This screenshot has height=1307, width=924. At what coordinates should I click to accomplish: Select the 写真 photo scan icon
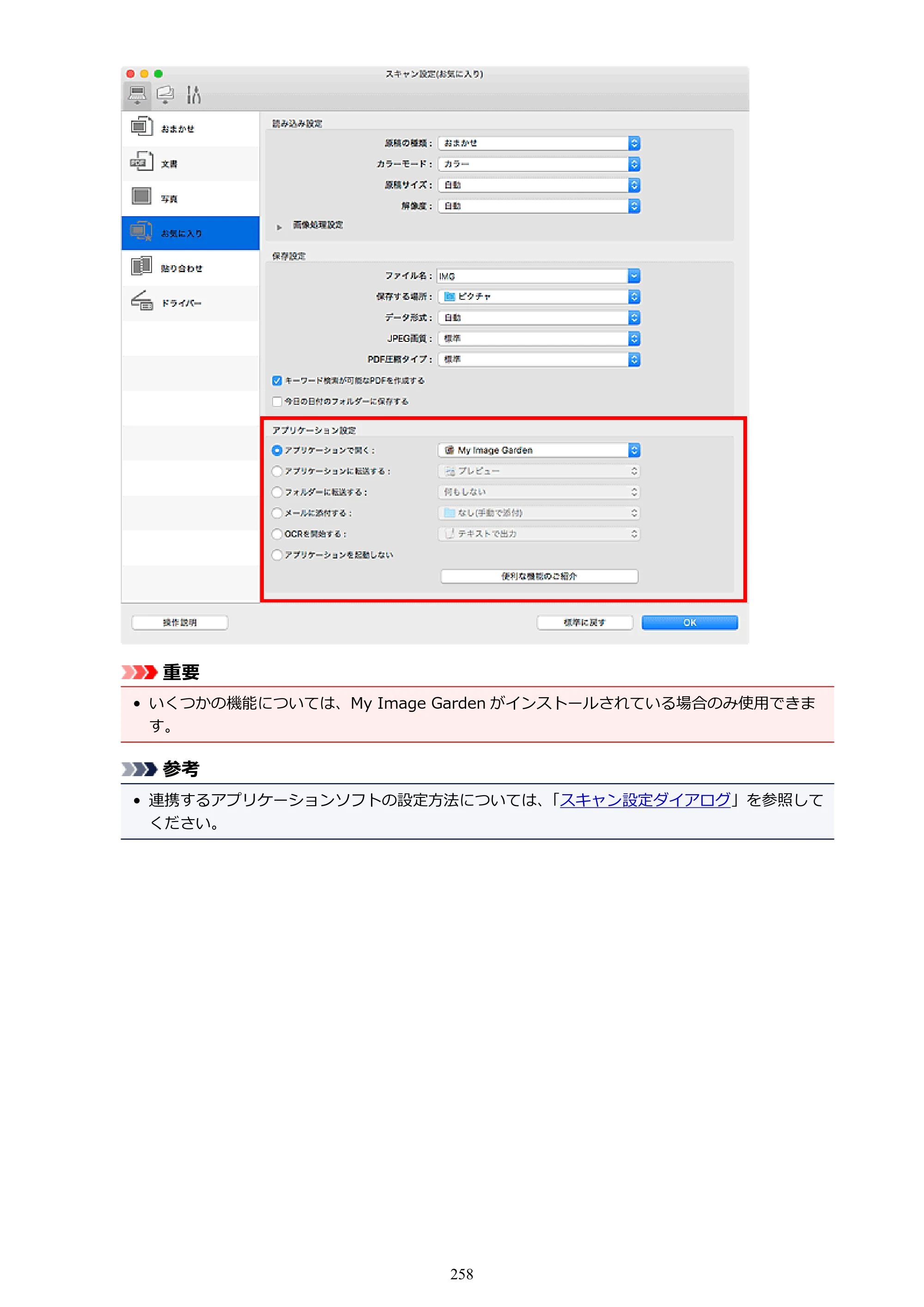[141, 196]
